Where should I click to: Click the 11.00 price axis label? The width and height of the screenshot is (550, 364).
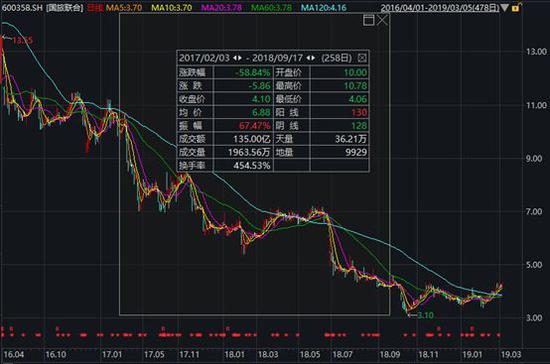click(x=536, y=105)
